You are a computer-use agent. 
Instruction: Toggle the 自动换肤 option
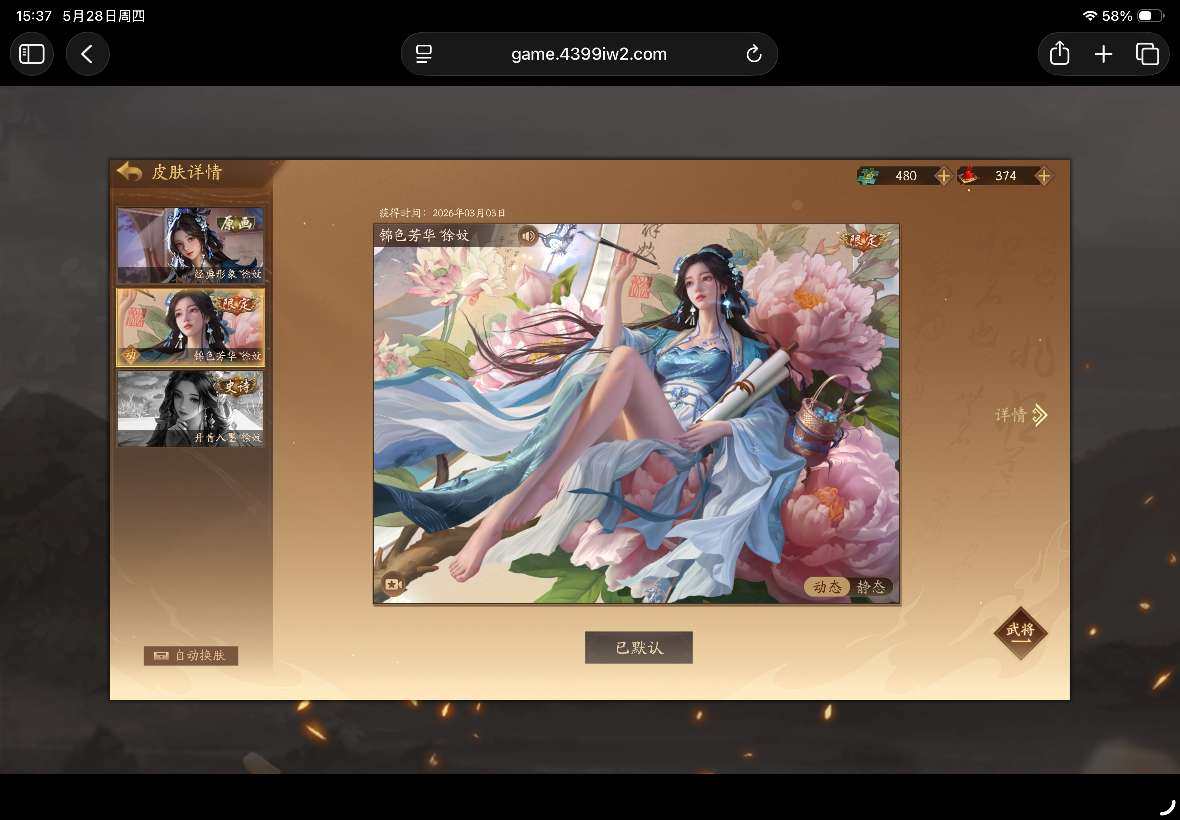[191, 656]
